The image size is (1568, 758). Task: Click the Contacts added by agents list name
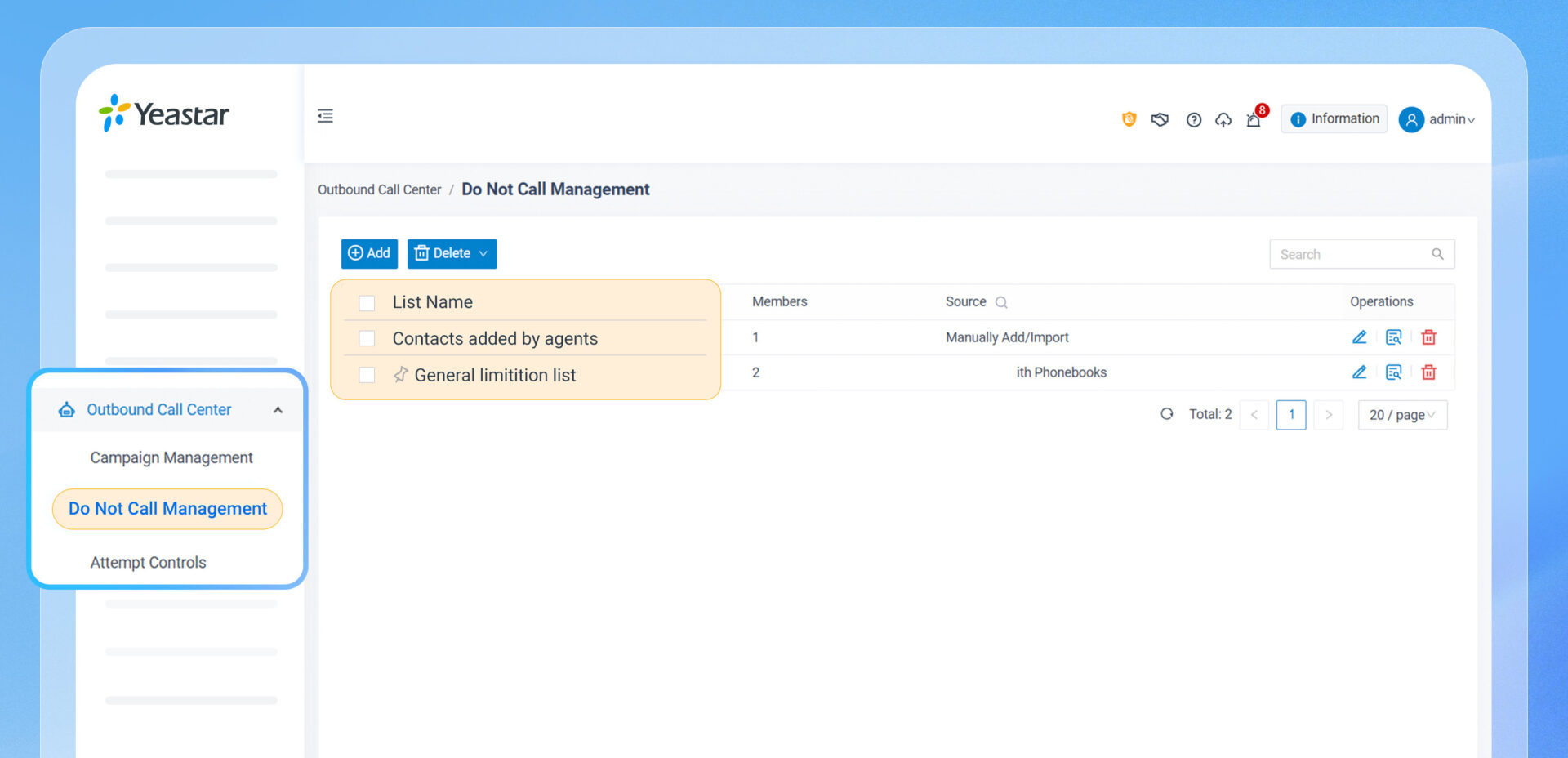pyautogui.click(x=495, y=338)
